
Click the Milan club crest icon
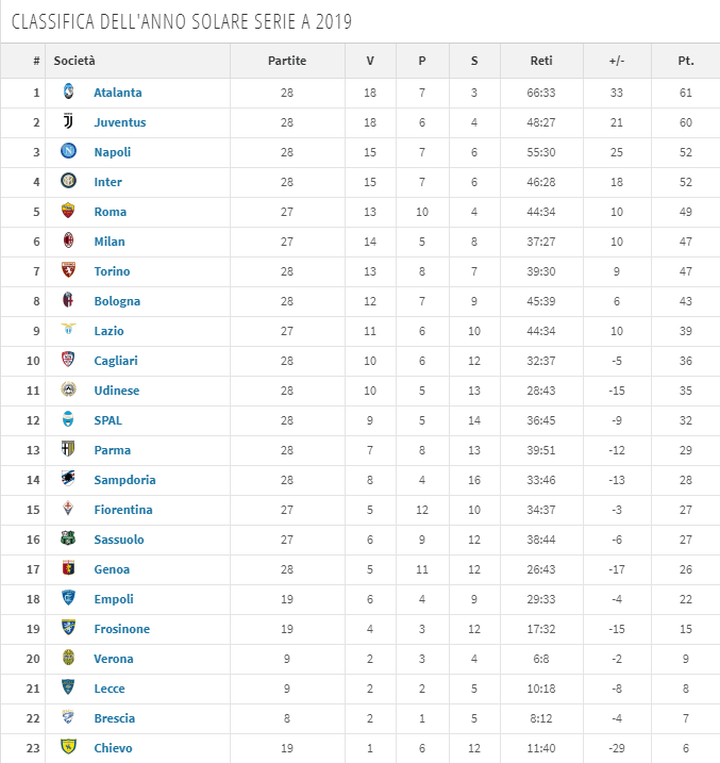click(68, 241)
